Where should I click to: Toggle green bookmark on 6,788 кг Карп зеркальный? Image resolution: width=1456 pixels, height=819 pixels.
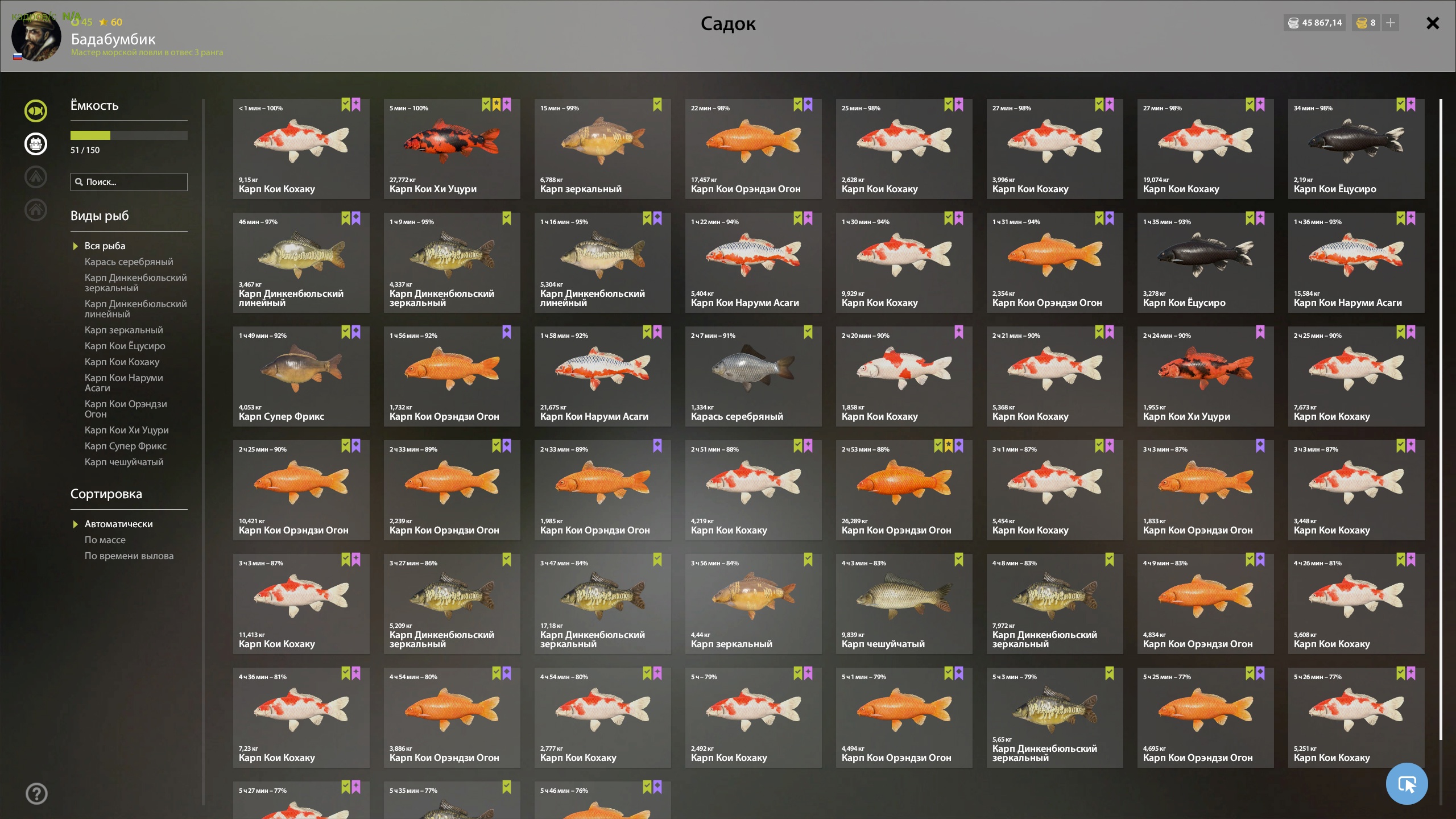[x=657, y=105]
